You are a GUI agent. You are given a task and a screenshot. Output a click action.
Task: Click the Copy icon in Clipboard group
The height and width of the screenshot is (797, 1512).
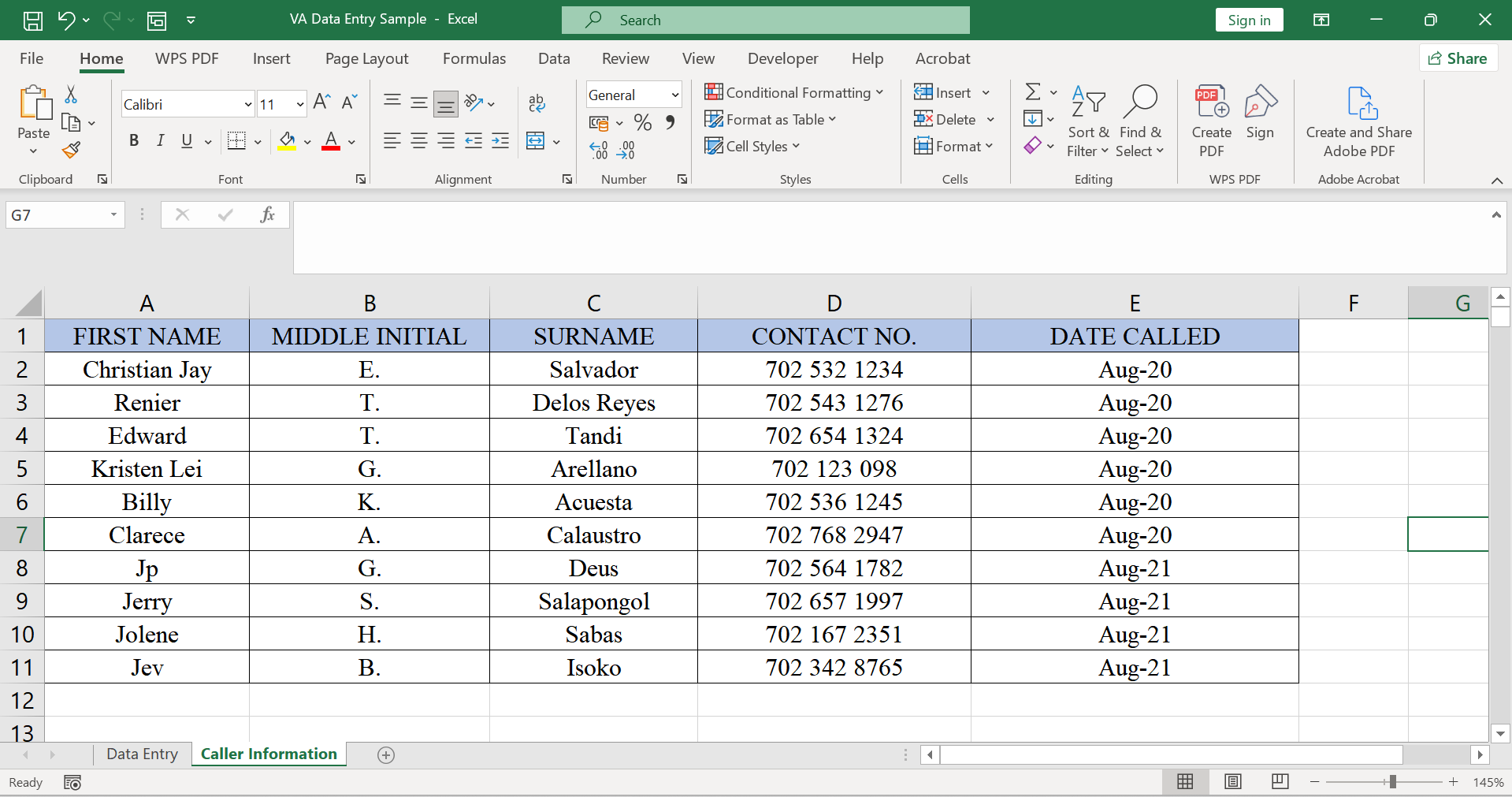pos(71,123)
